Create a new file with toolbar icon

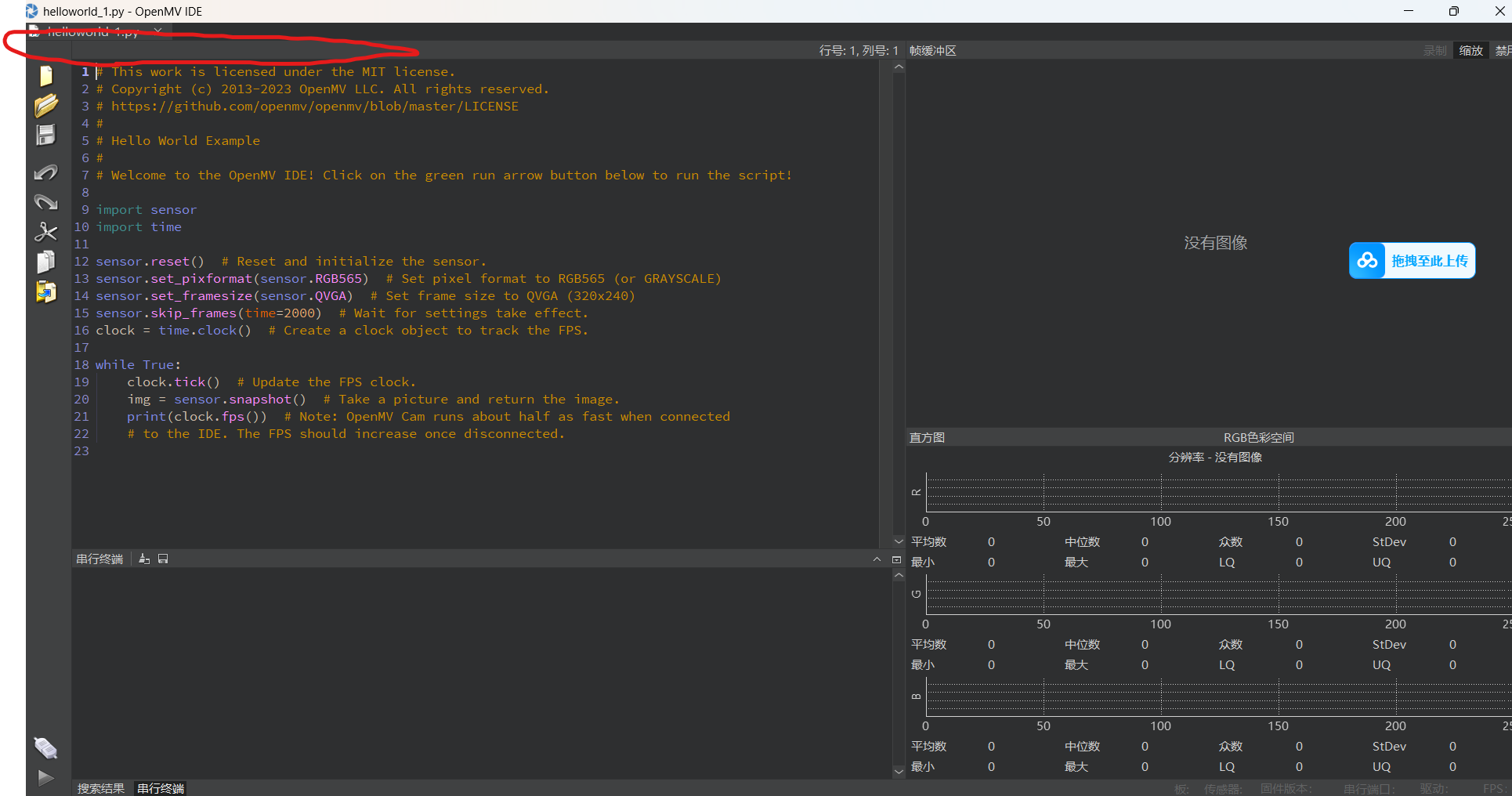pyautogui.click(x=46, y=76)
